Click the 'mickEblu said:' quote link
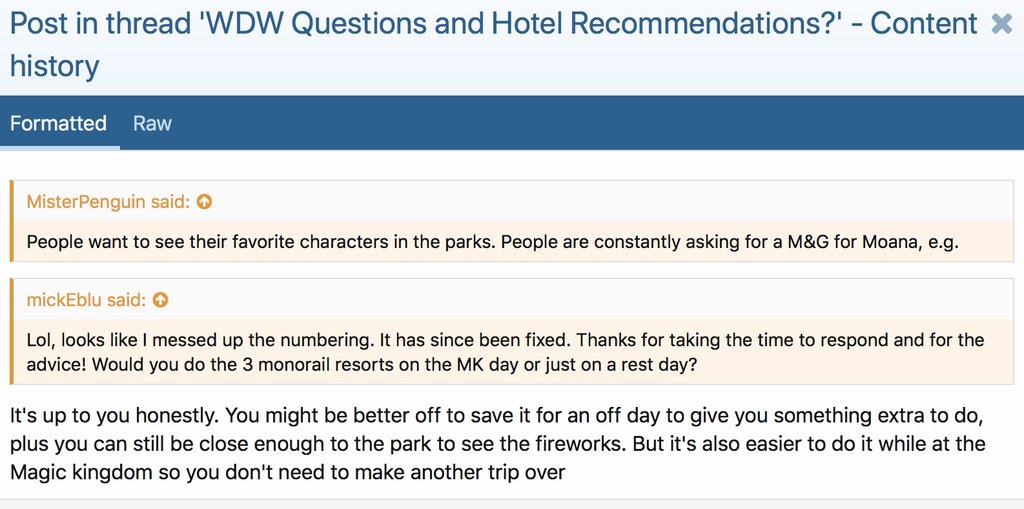Viewport: 1024px width, 509px height. coord(86,300)
